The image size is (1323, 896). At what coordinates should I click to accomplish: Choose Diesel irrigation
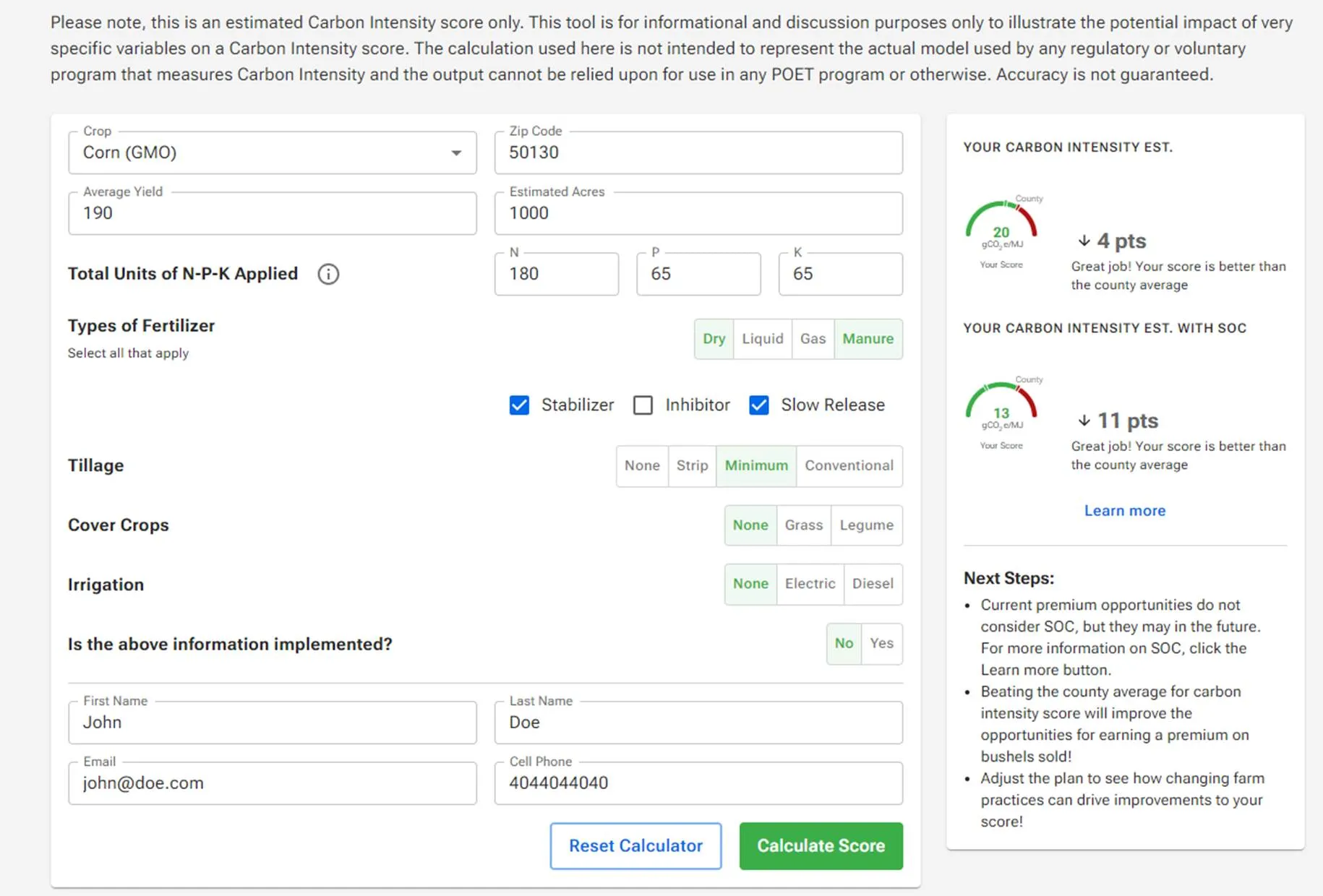click(x=873, y=584)
